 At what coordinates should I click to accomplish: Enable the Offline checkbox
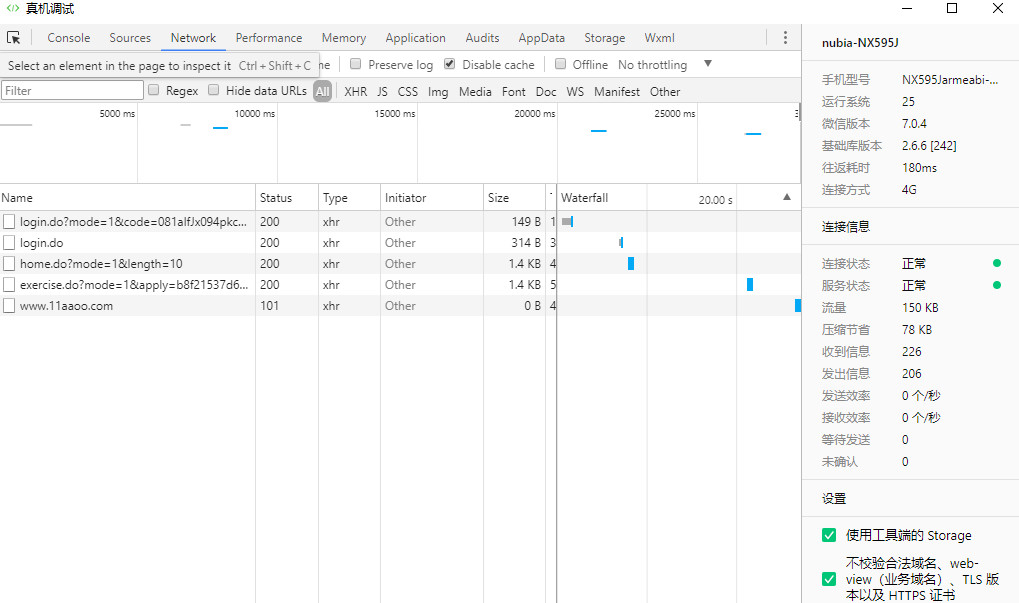560,64
